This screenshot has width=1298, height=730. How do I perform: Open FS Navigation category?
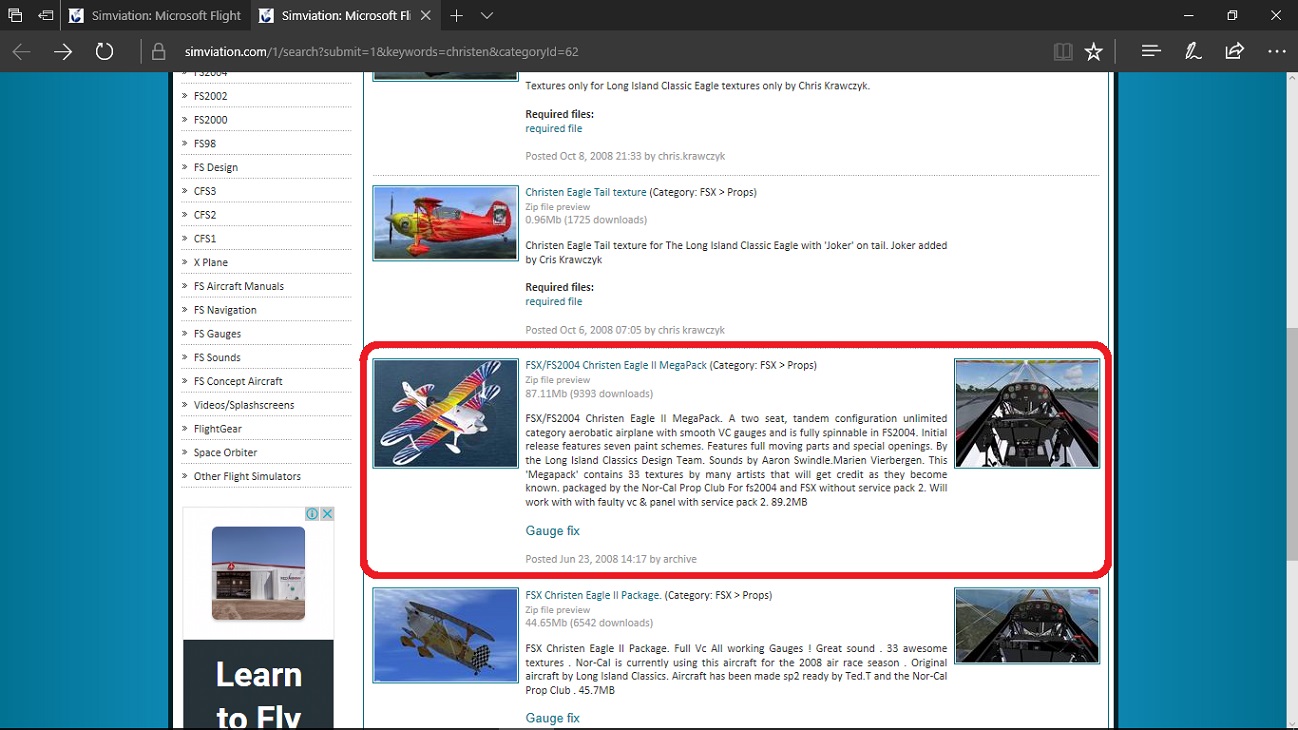tap(225, 310)
